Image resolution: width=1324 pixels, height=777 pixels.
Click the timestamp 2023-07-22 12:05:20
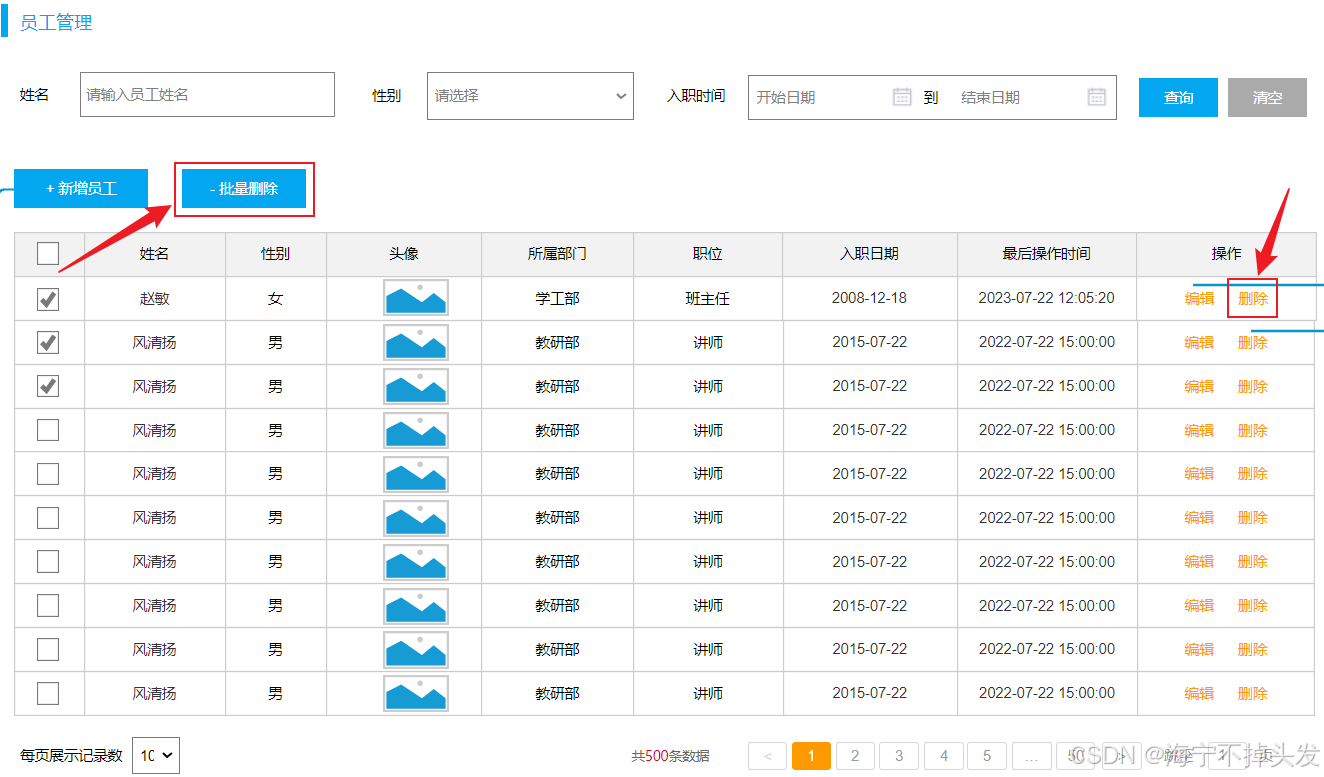1047,298
